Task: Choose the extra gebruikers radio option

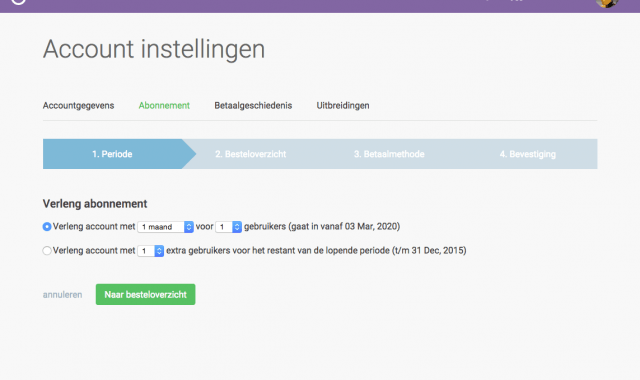Action: coord(47,251)
